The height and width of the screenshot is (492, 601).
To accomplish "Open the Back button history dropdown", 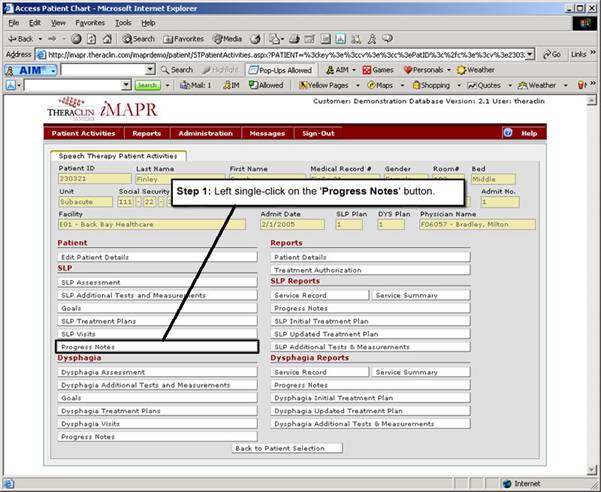I will [40, 39].
